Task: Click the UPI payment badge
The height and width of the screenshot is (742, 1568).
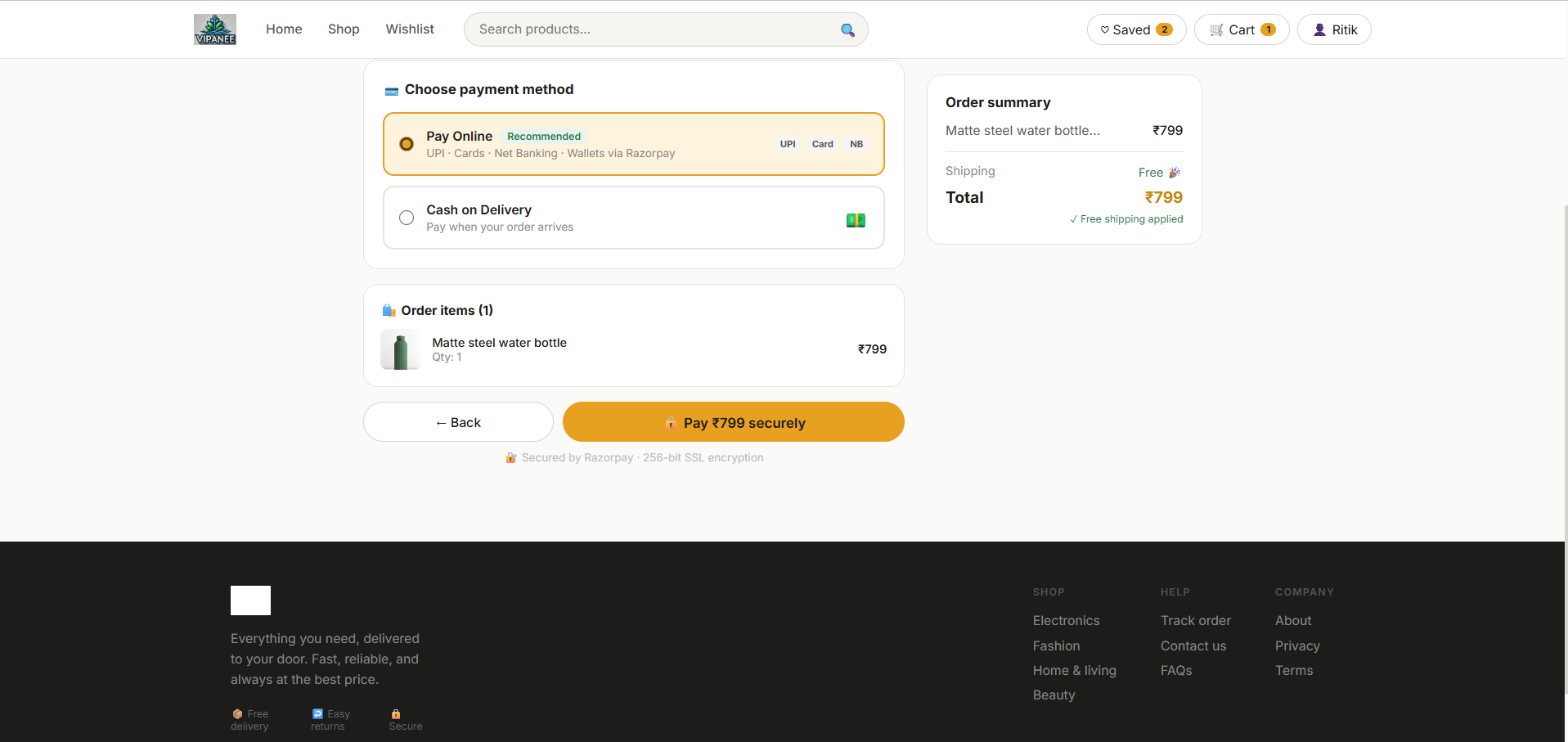Action: click(x=788, y=144)
